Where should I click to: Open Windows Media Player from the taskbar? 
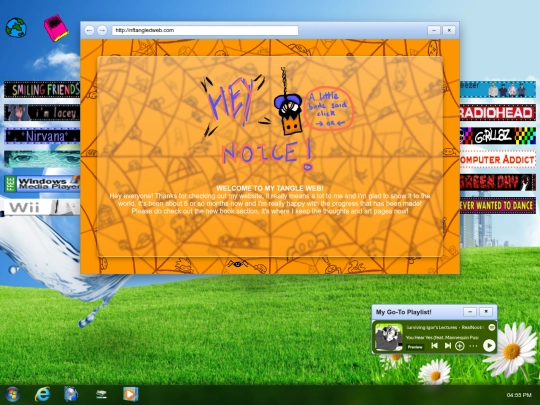(x=131, y=394)
